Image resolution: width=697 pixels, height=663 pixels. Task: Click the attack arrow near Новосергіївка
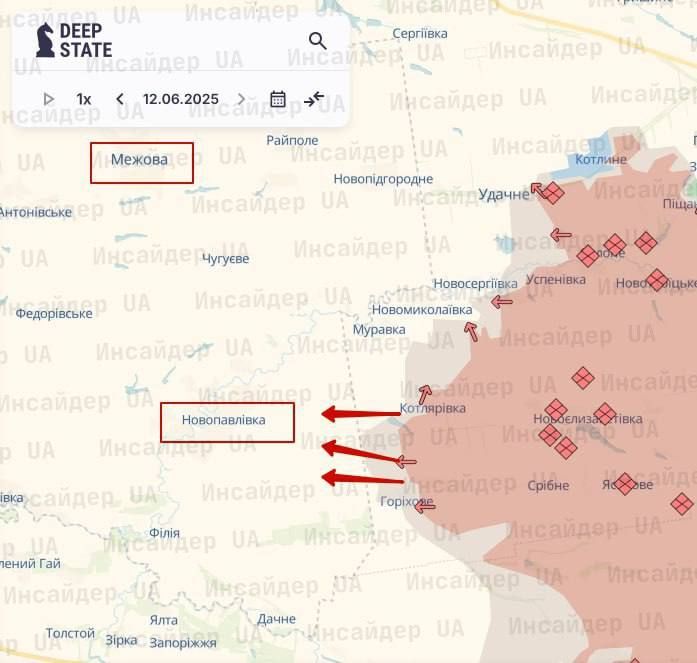coord(501,301)
